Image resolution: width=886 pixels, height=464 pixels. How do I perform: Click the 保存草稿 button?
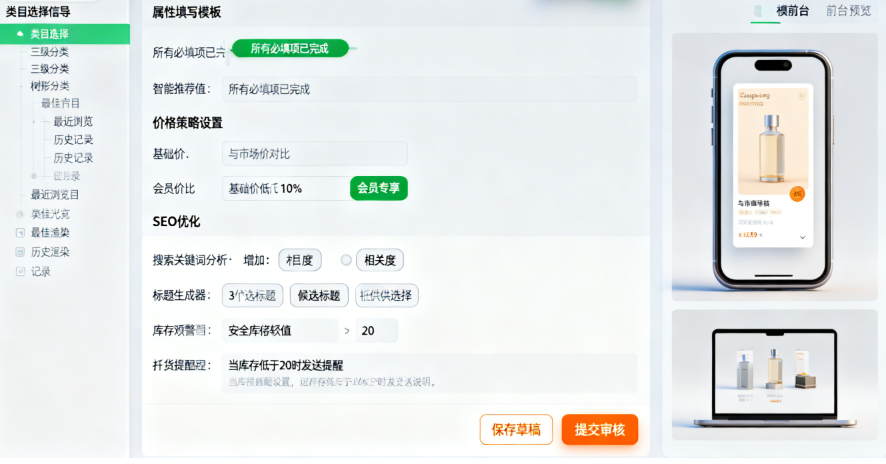pyautogui.click(x=516, y=430)
